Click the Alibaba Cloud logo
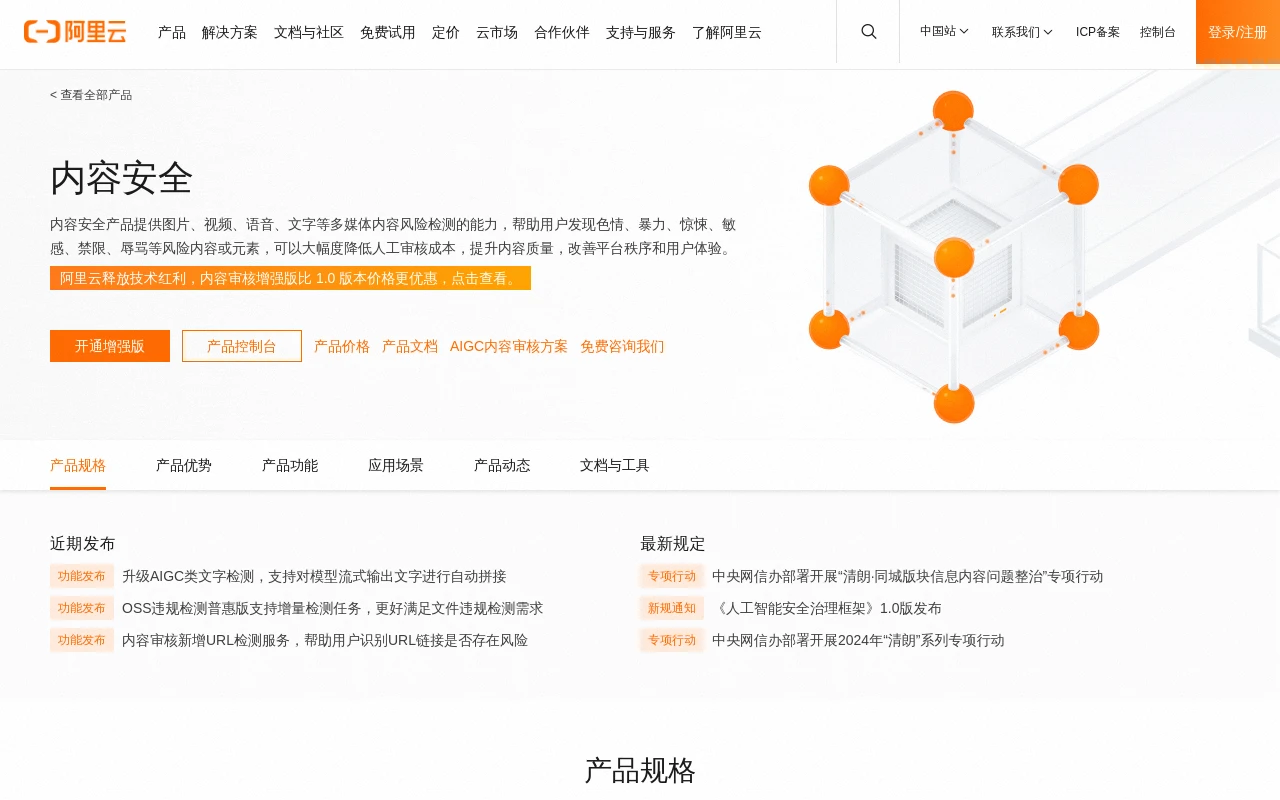 click(x=75, y=32)
